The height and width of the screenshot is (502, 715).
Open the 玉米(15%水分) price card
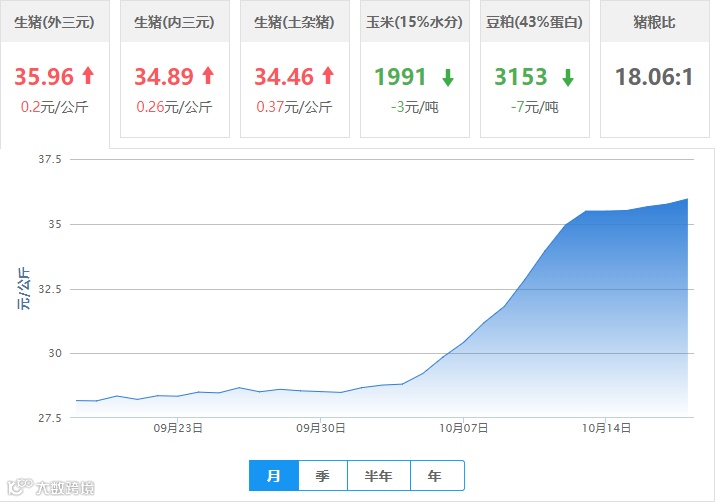point(414,69)
